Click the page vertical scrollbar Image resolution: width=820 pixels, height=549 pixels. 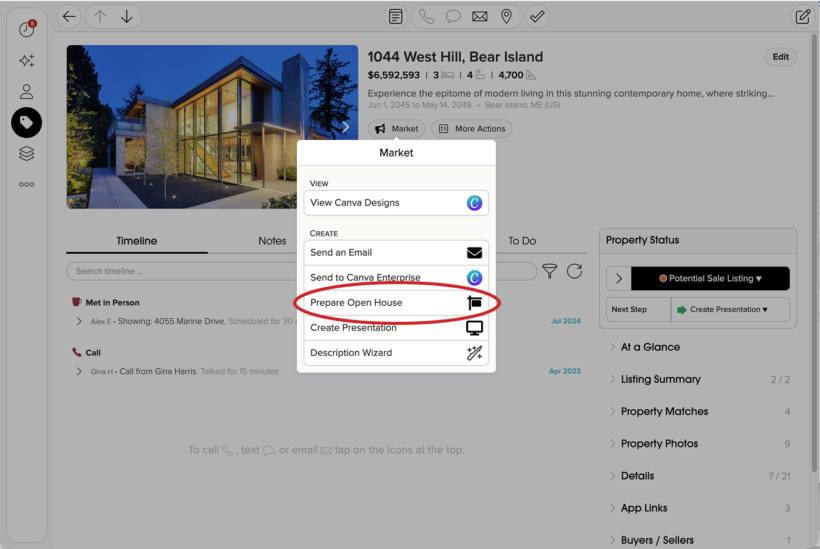point(814,251)
